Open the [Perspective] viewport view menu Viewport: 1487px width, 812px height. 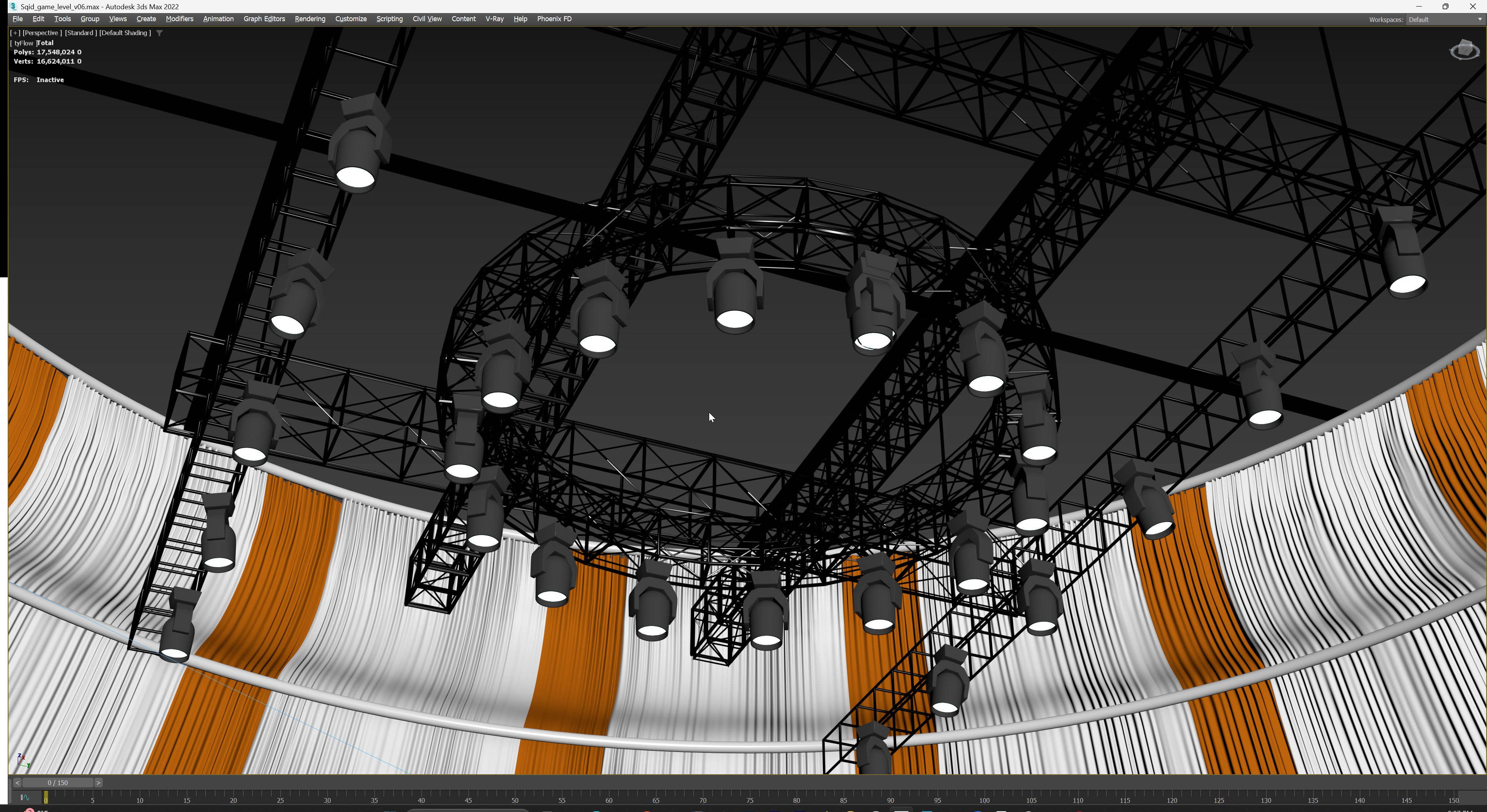(x=42, y=33)
